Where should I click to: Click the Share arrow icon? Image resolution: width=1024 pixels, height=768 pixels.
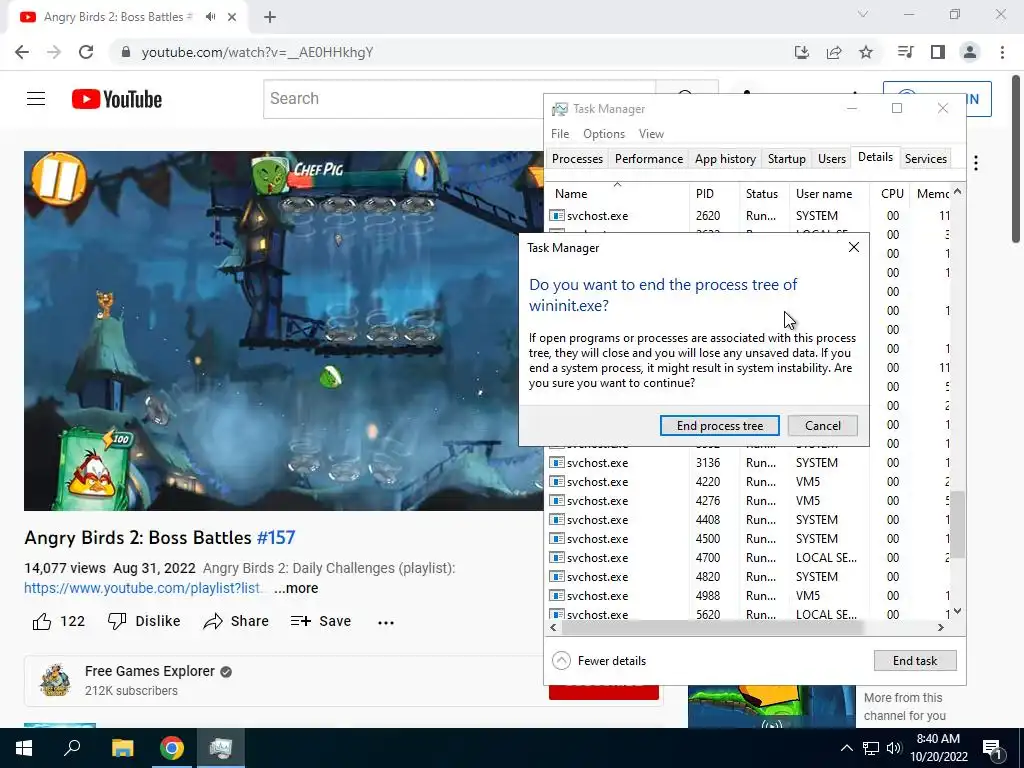click(x=213, y=621)
